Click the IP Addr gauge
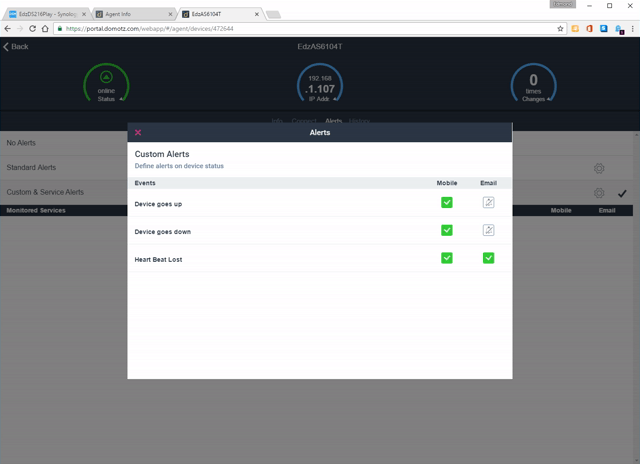The width and height of the screenshot is (640, 464). [x=320, y=84]
